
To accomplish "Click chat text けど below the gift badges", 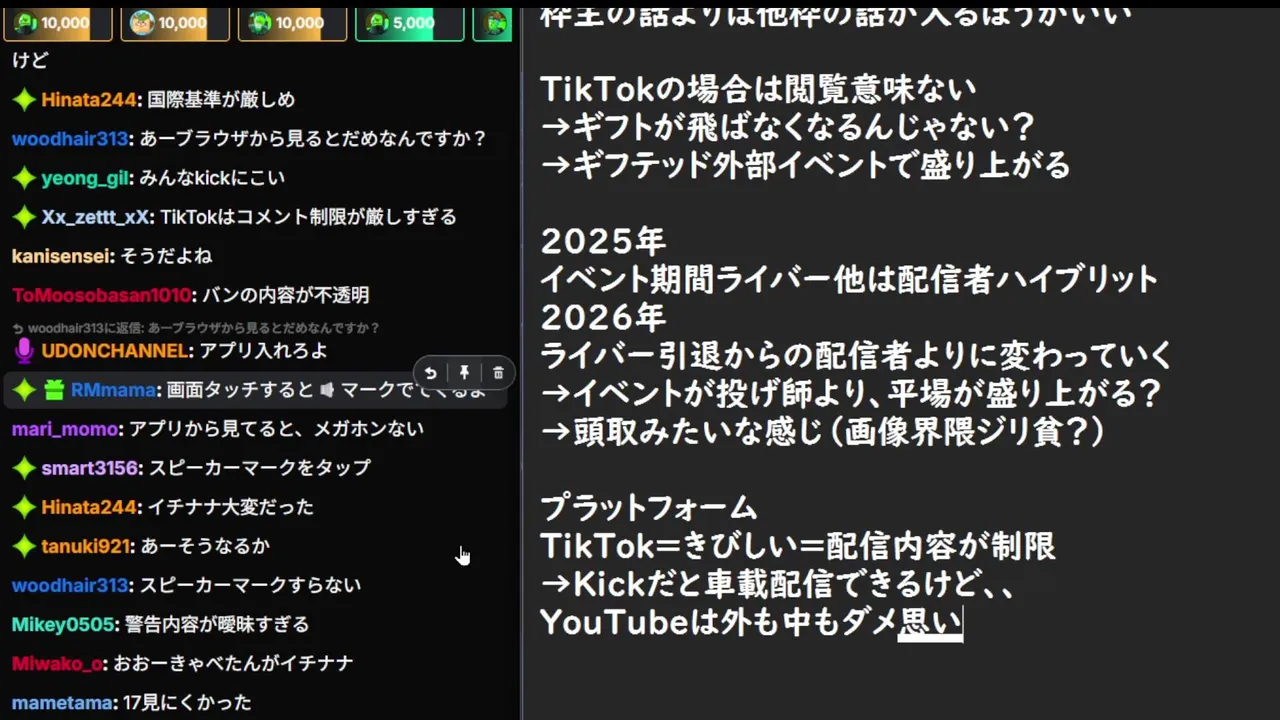I will (x=30, y=60).
